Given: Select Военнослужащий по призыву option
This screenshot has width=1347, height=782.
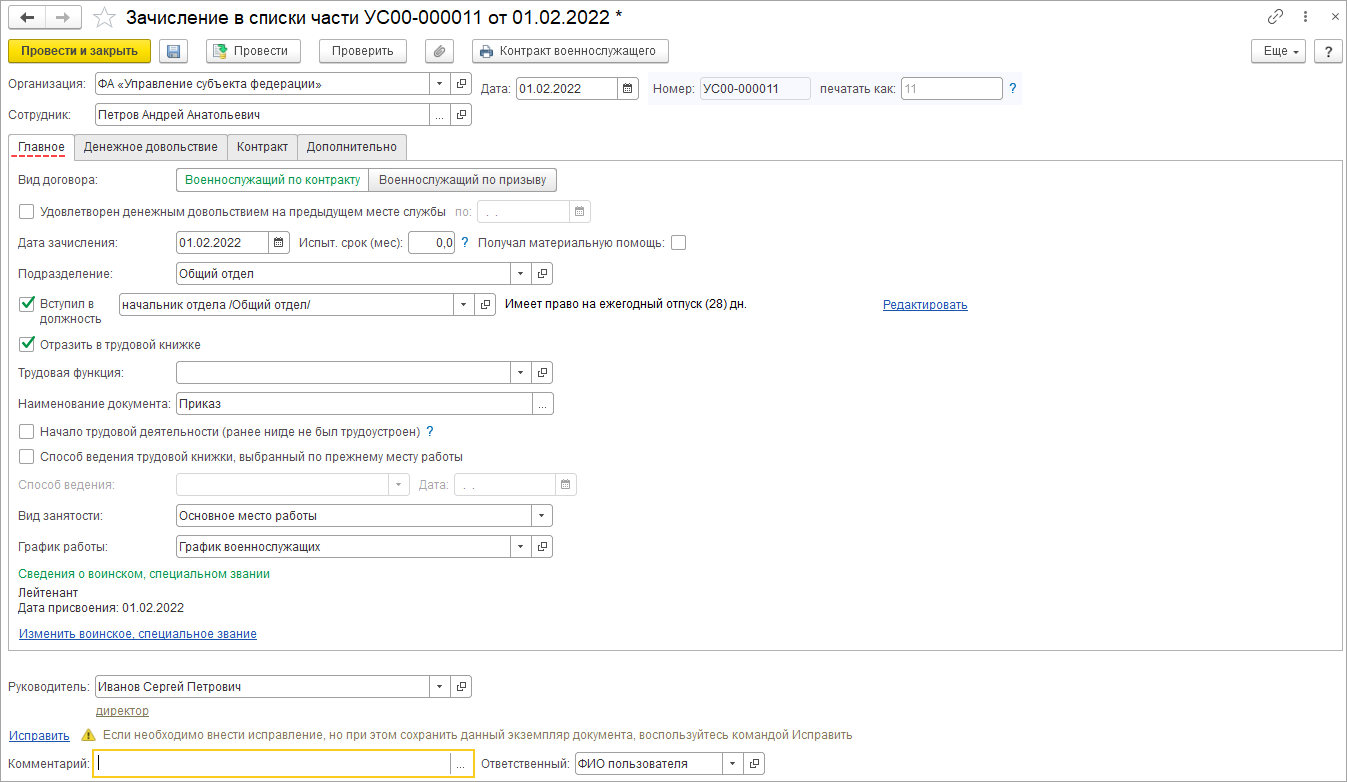Looking at the screenshot, I should tap(463, 180).
